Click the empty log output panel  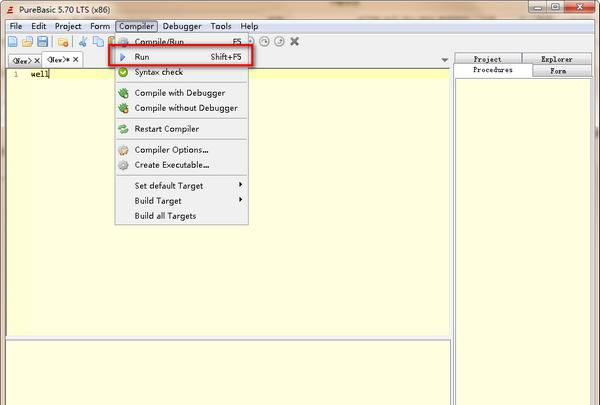click(x=228, y=372)
